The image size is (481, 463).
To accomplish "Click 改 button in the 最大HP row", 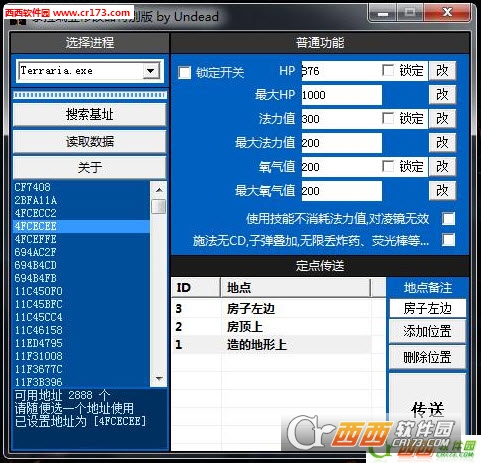I will pyautogui.click(x=442, y=95).
